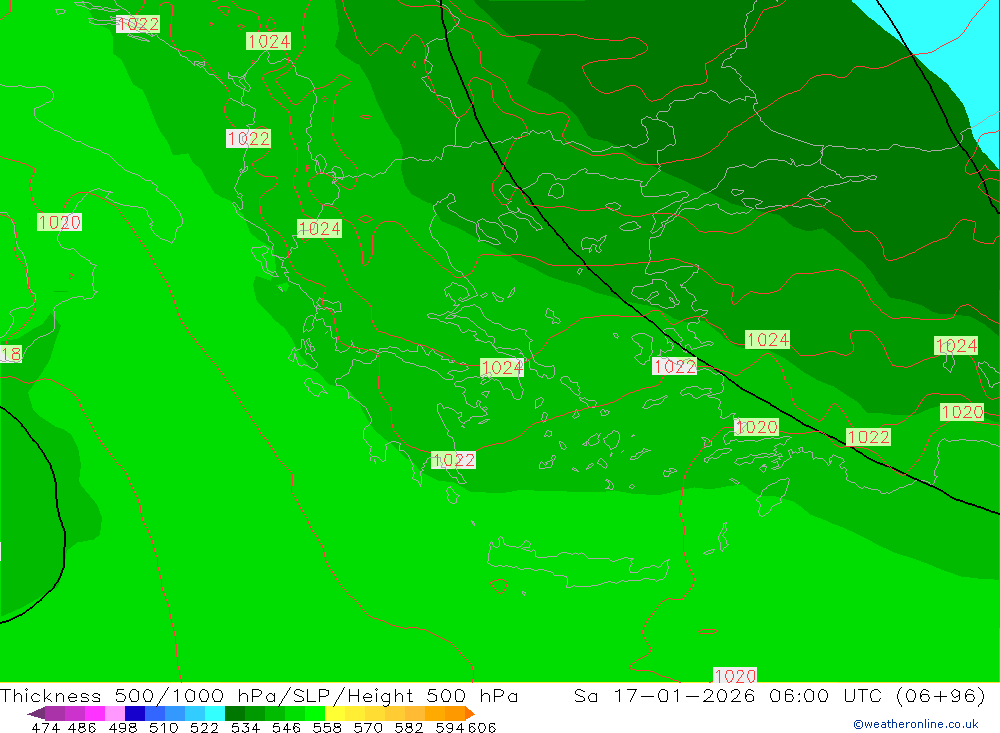Viewport: 1000px width, 733px height.
Task: Click the legend value 510
Action: click(164, 727)
